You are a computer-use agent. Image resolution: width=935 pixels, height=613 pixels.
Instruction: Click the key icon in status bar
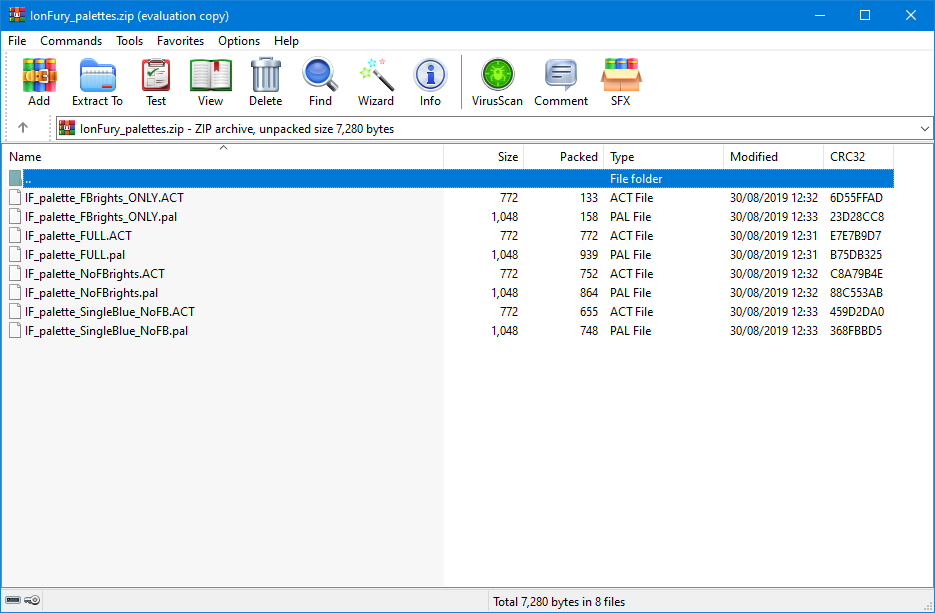point(33,600)
